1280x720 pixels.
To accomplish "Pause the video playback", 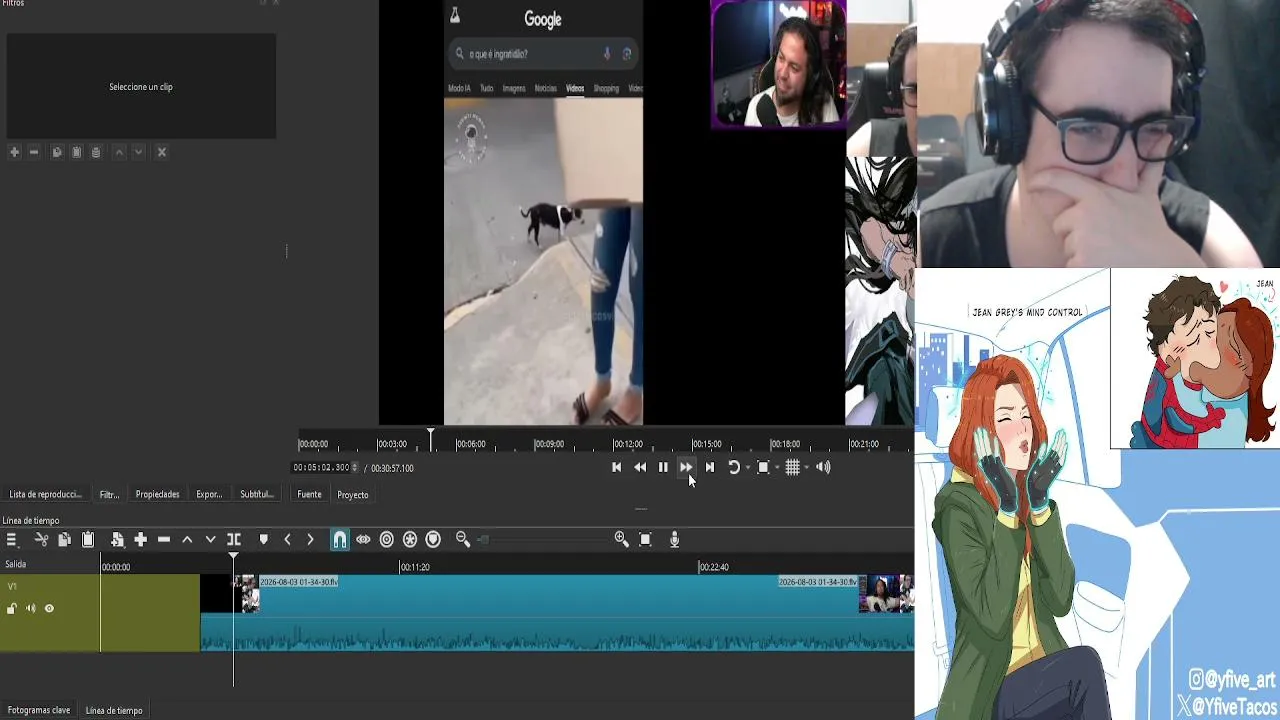I will pos(663,467).
